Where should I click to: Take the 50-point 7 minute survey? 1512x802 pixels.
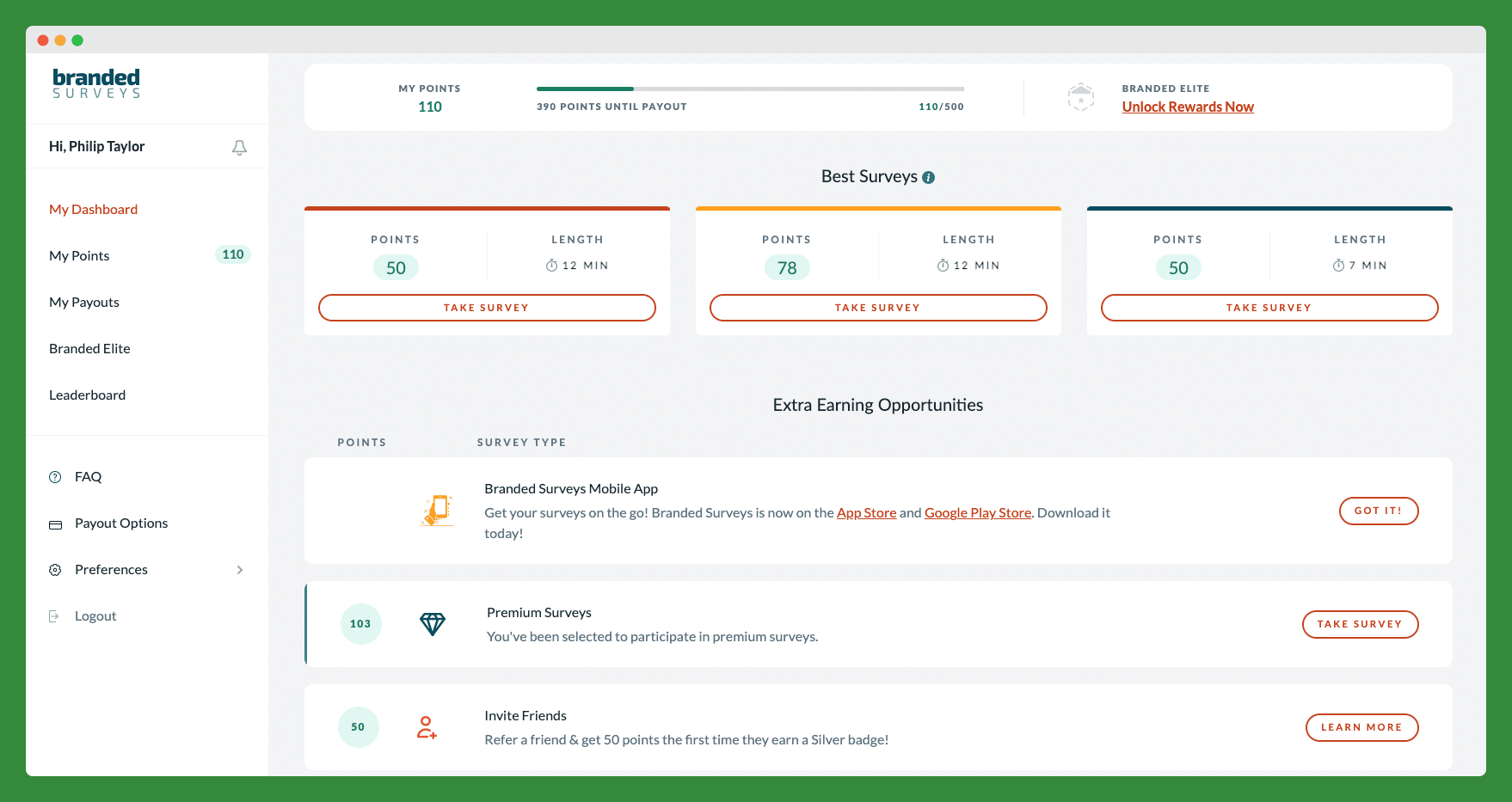tap(1269, 308)
